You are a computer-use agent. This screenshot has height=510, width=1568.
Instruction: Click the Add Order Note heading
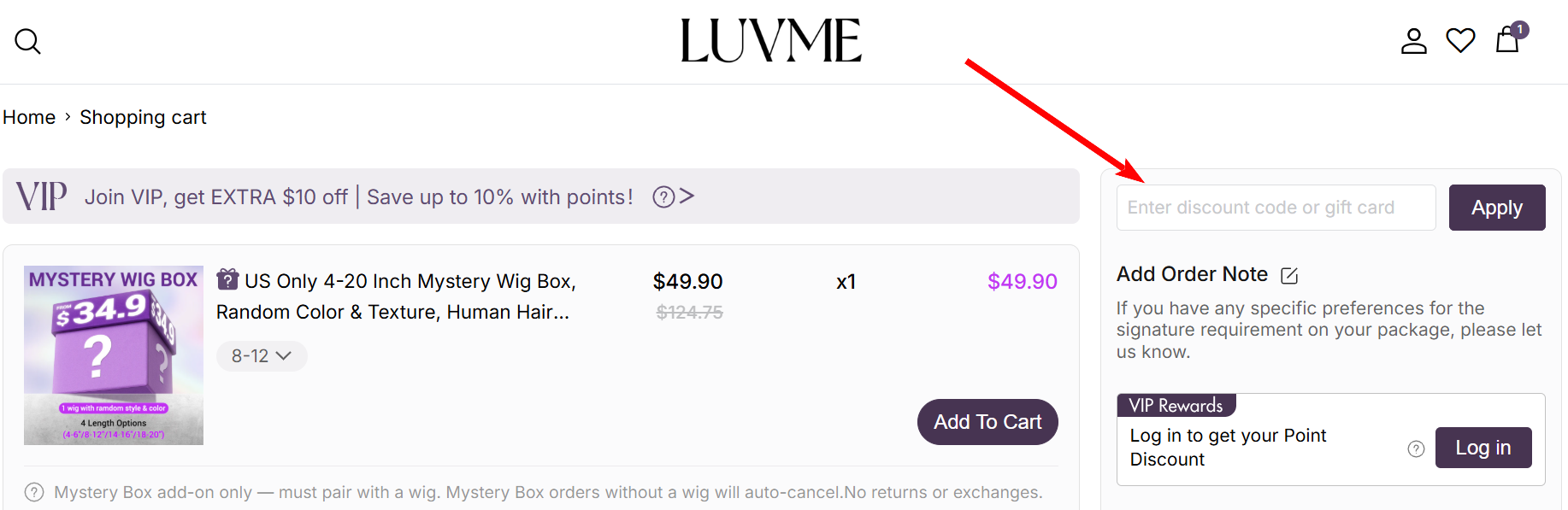pyautogui.click(x=1192, y=274)
